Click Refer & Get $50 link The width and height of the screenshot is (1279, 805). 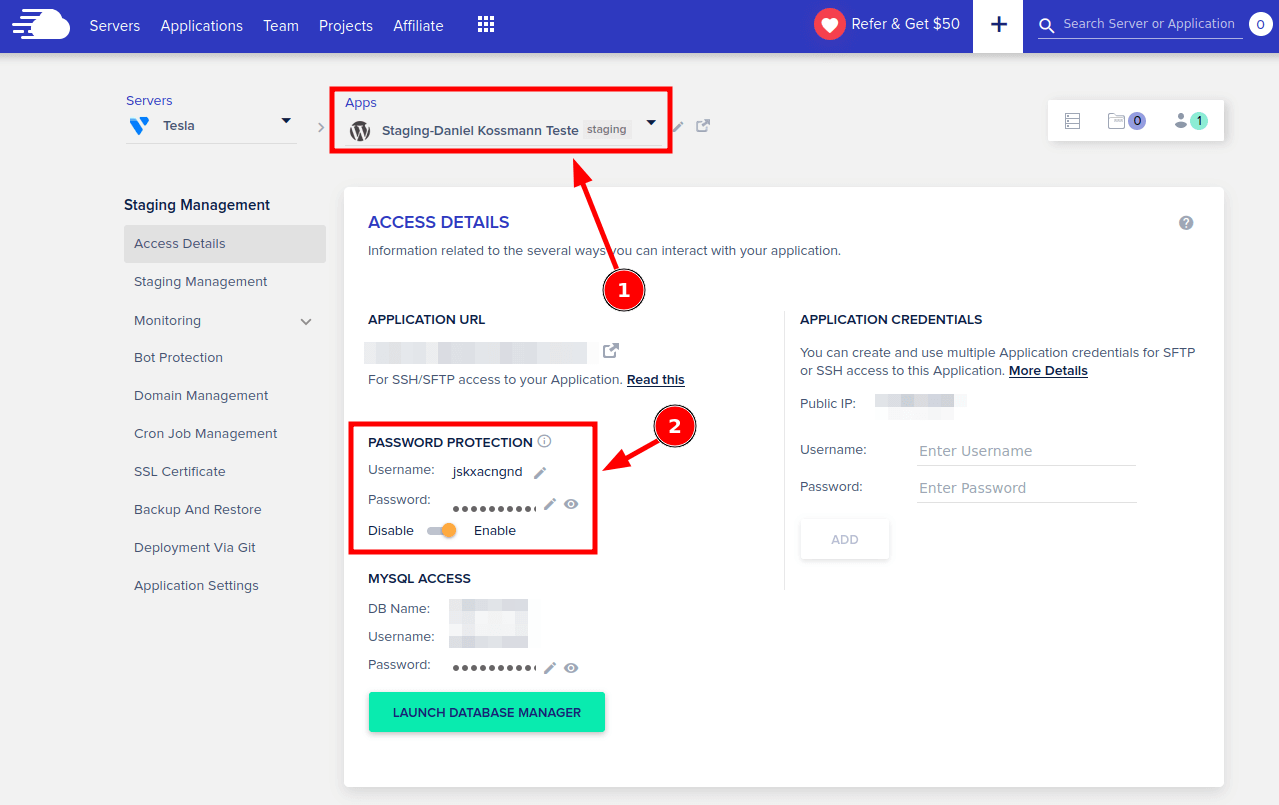pyautogui.click(x=905, y=24)
